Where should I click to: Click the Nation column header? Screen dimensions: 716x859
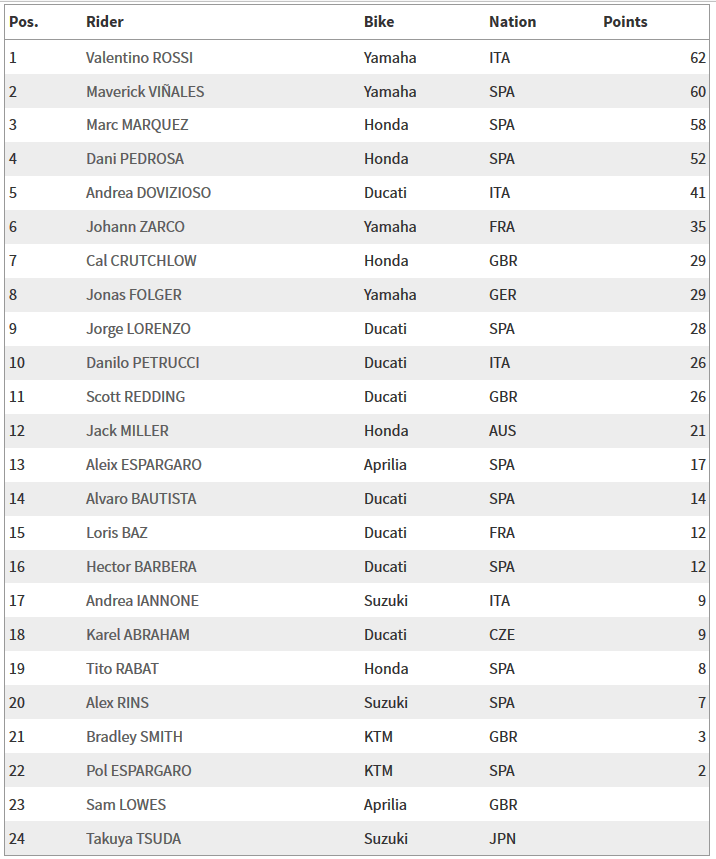click(512, 22)
